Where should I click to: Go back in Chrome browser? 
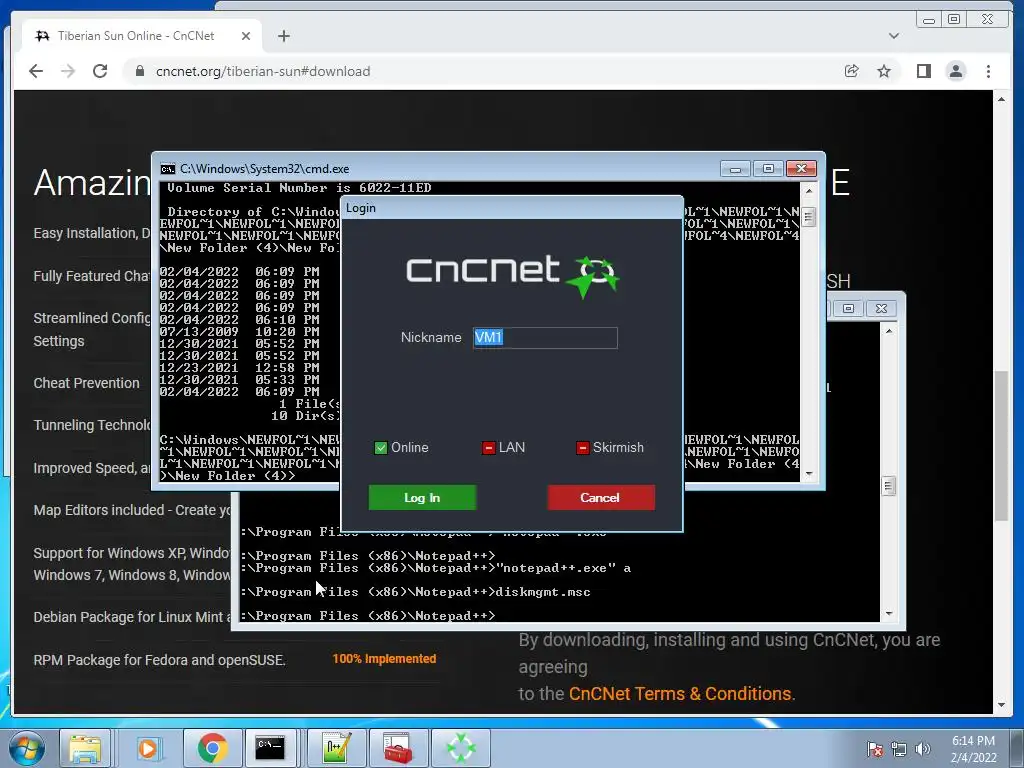click(x=36, y=71)
